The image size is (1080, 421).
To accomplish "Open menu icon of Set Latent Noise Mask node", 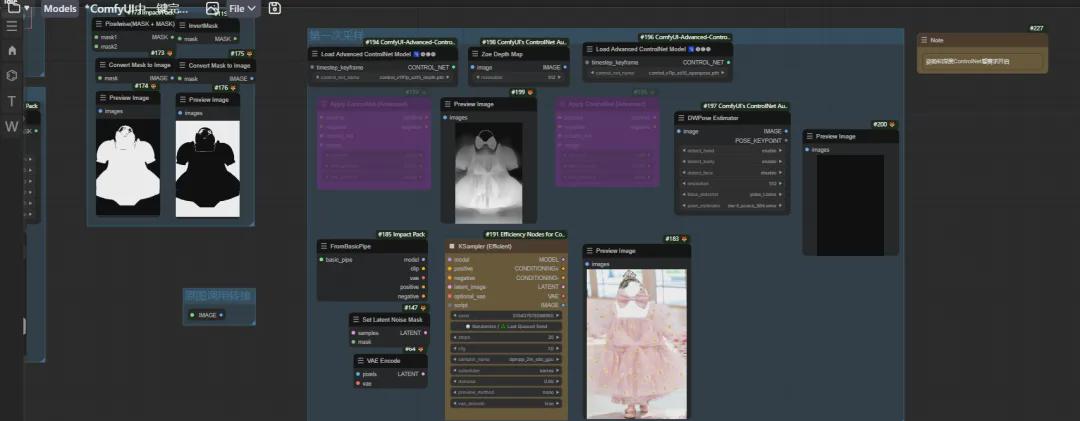I will (x=357, y=320).
